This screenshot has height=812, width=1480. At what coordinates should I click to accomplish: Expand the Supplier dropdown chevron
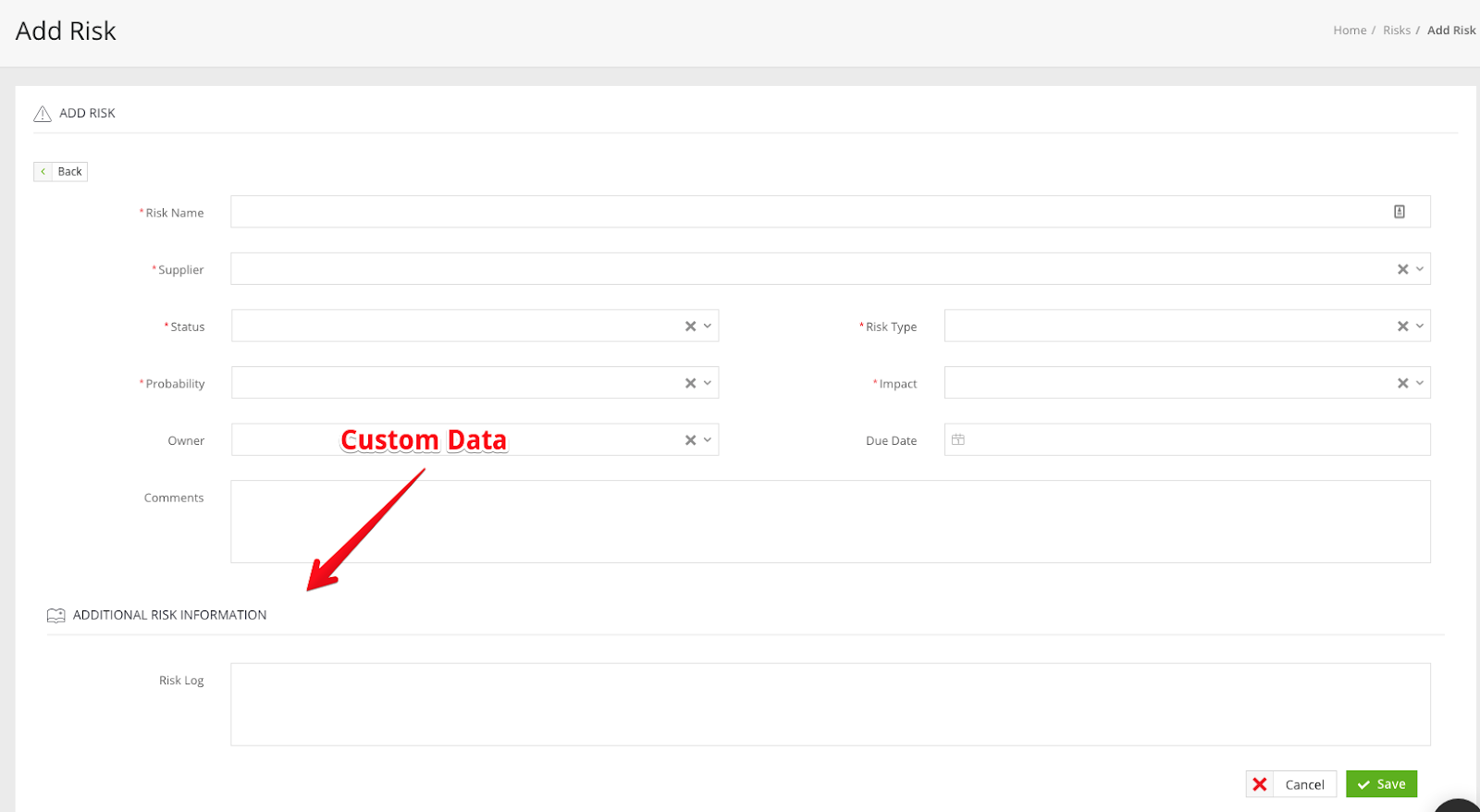1420,269
